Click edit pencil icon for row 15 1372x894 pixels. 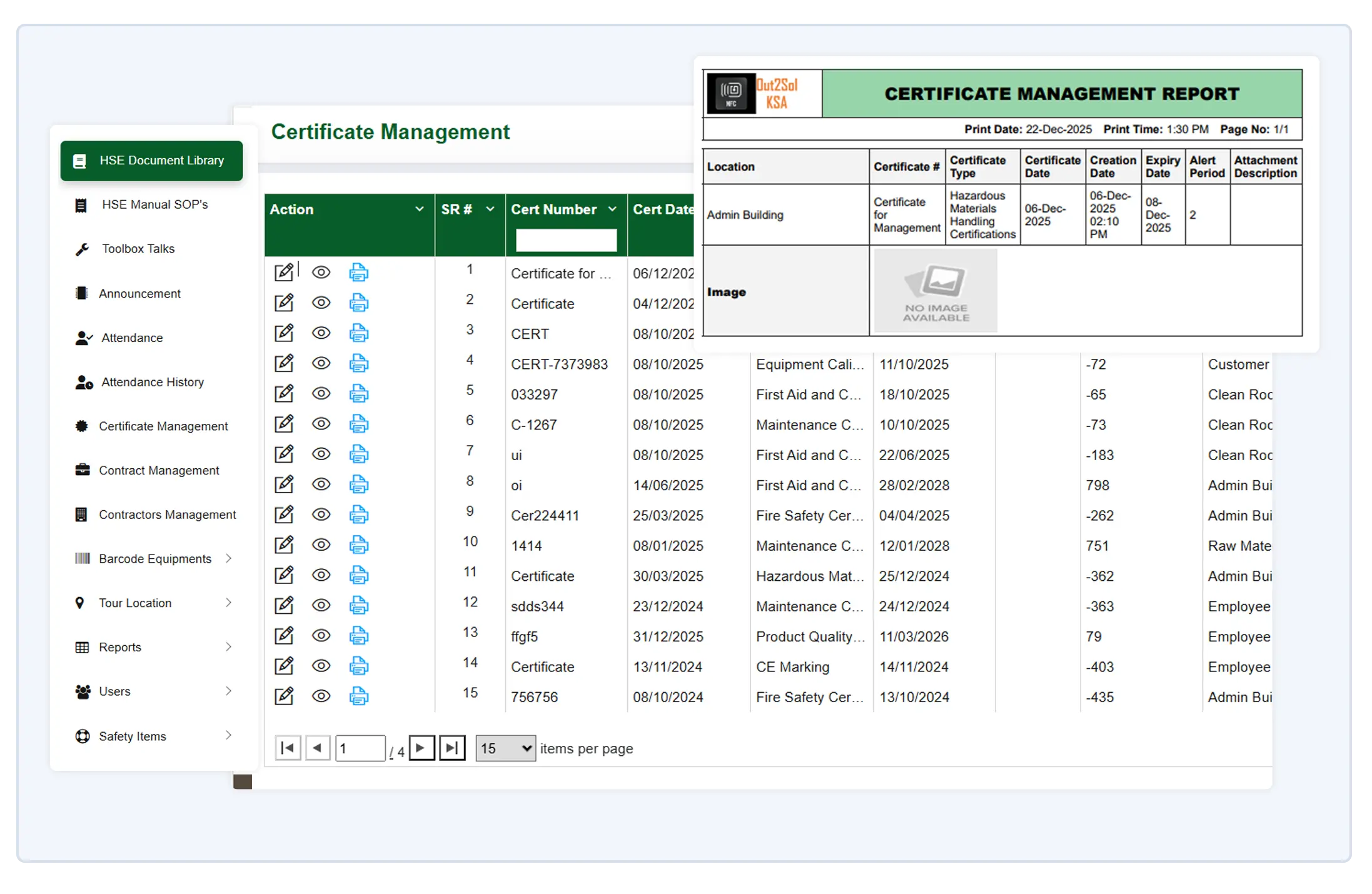point(284,696)
